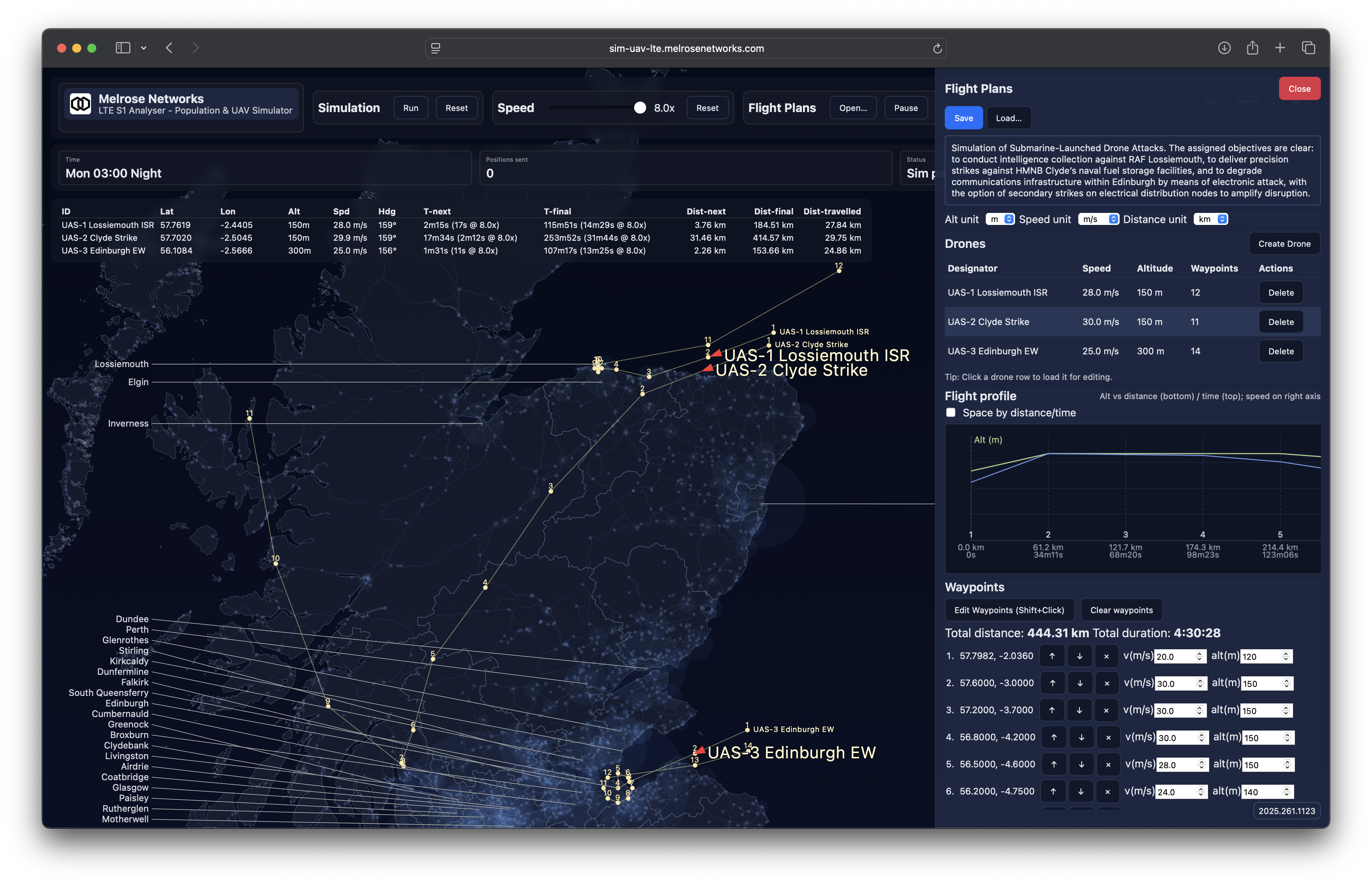Enable Space by distance/time checkbox
The height and width of the screenshot is (884, 1372).
(951, 413)
